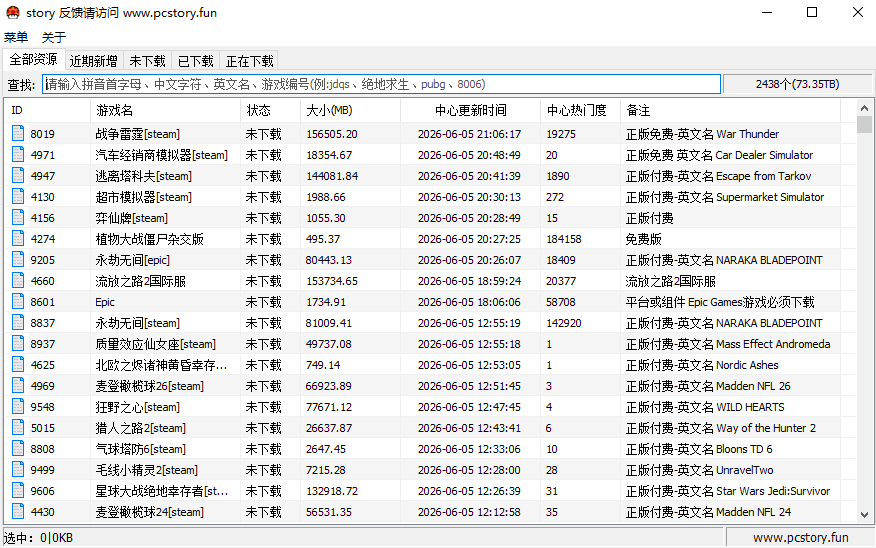Click the 2438个(73.35TB) count button

click(x=797, y=84)
